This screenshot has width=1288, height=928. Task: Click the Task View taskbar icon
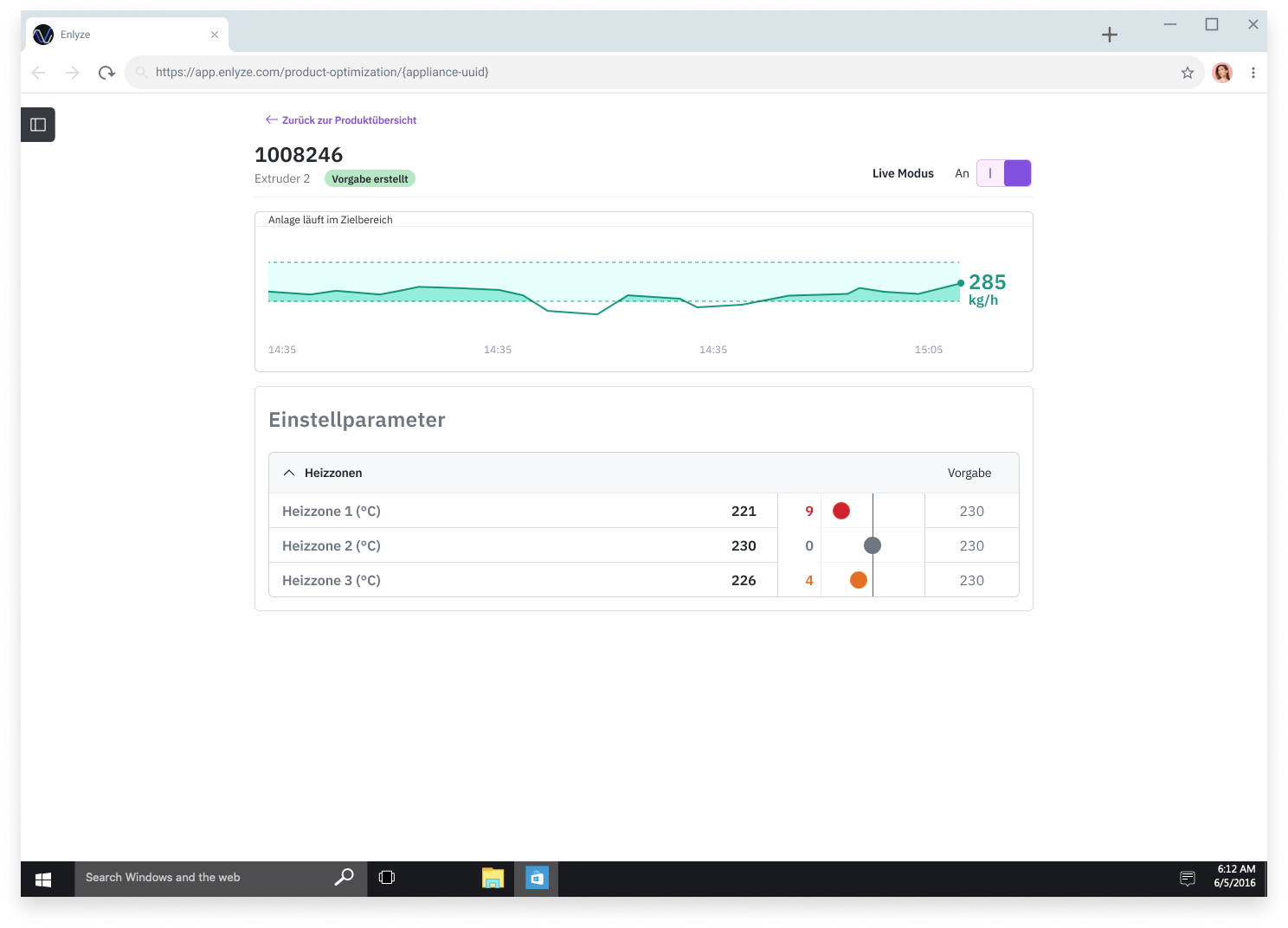(x=387, y=878)
